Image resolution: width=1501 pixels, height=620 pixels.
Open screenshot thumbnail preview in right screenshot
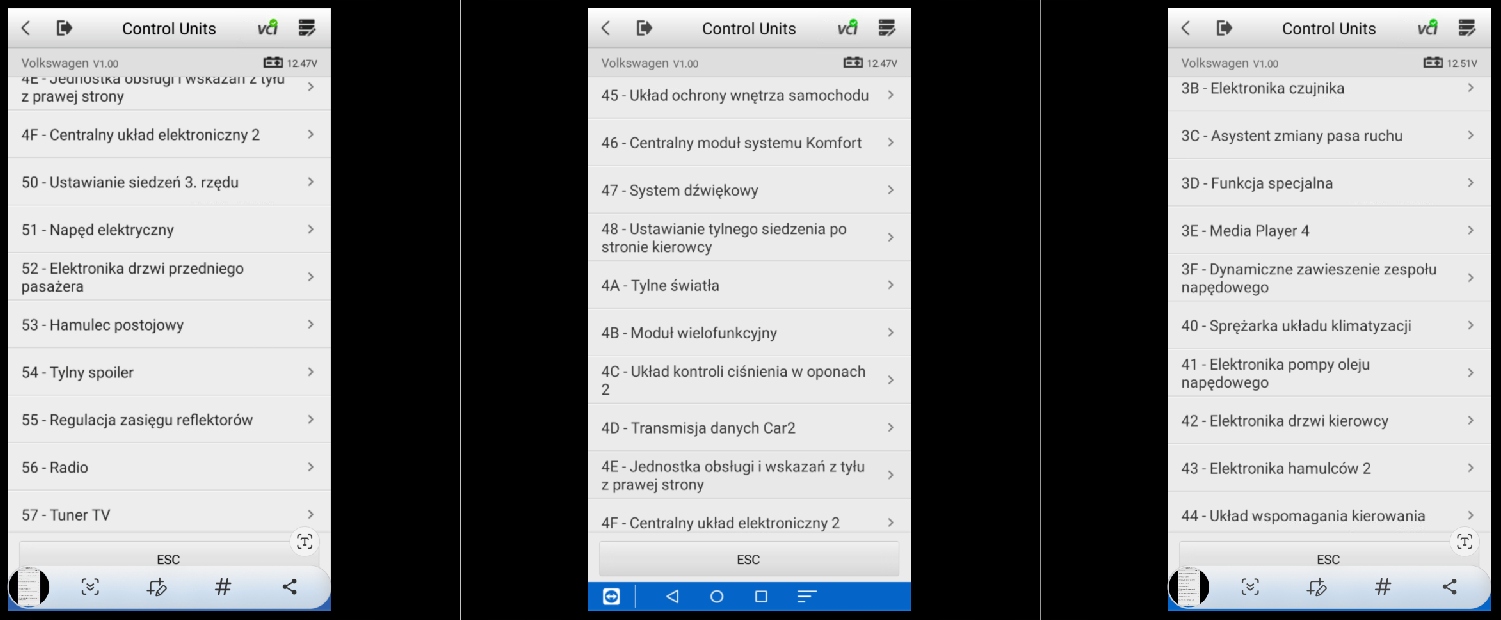tap(1189, 587)
